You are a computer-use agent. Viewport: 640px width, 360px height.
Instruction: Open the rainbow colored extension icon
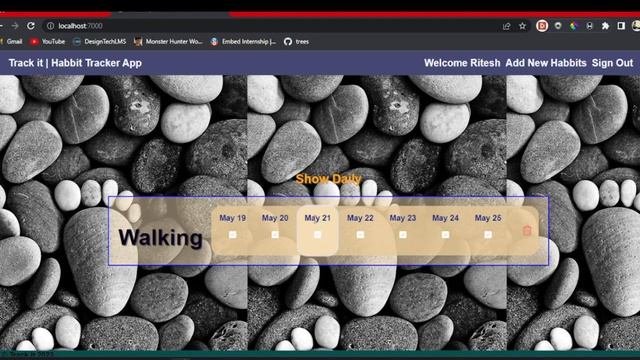point(573,26)
